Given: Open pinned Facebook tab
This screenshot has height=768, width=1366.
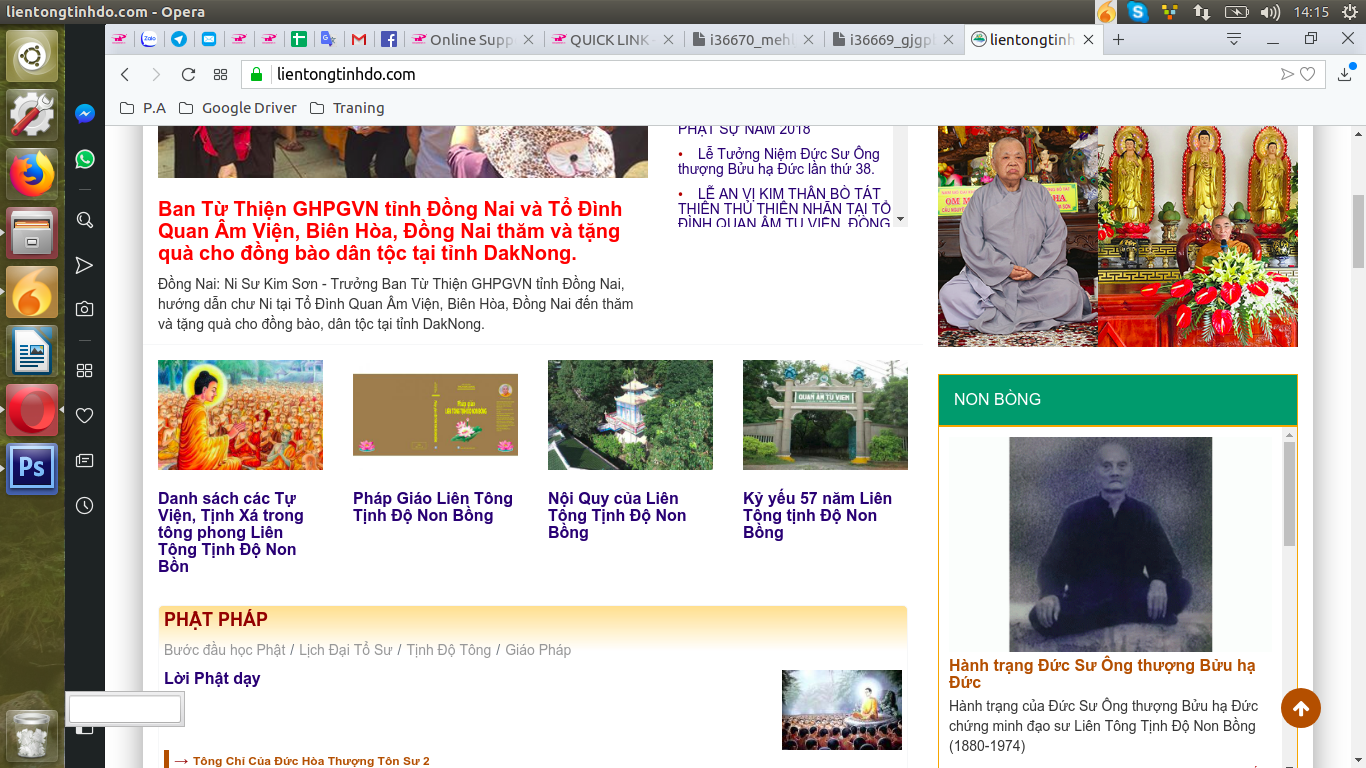Looking at the screenshot, I should tap(389, 40).
